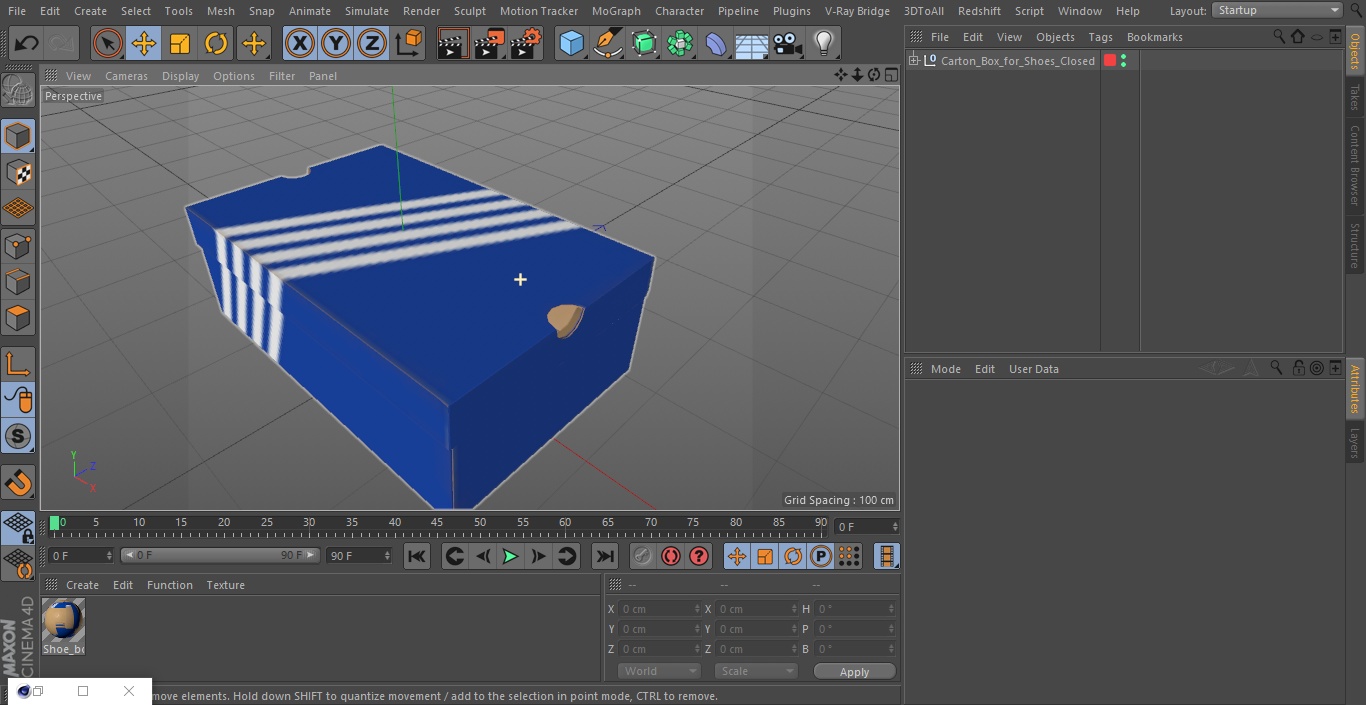Open the Objects panel Bookmarks menu
This screenshot has height=705, width=1366.
pos(1154,37)
